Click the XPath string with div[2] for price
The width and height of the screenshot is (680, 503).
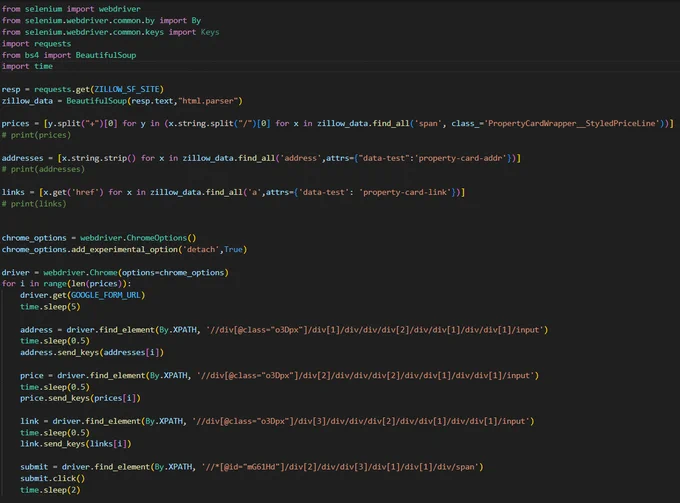366,376
